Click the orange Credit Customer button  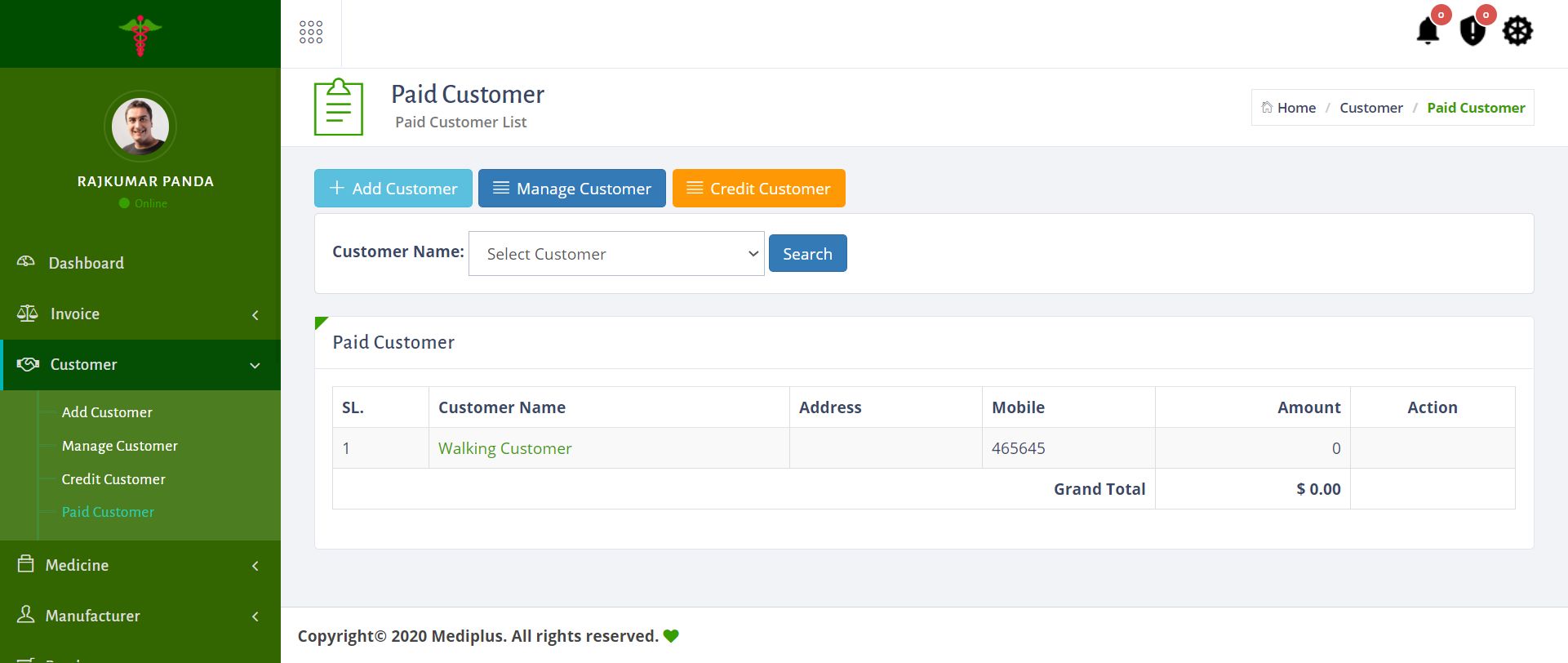pos(758,189)
